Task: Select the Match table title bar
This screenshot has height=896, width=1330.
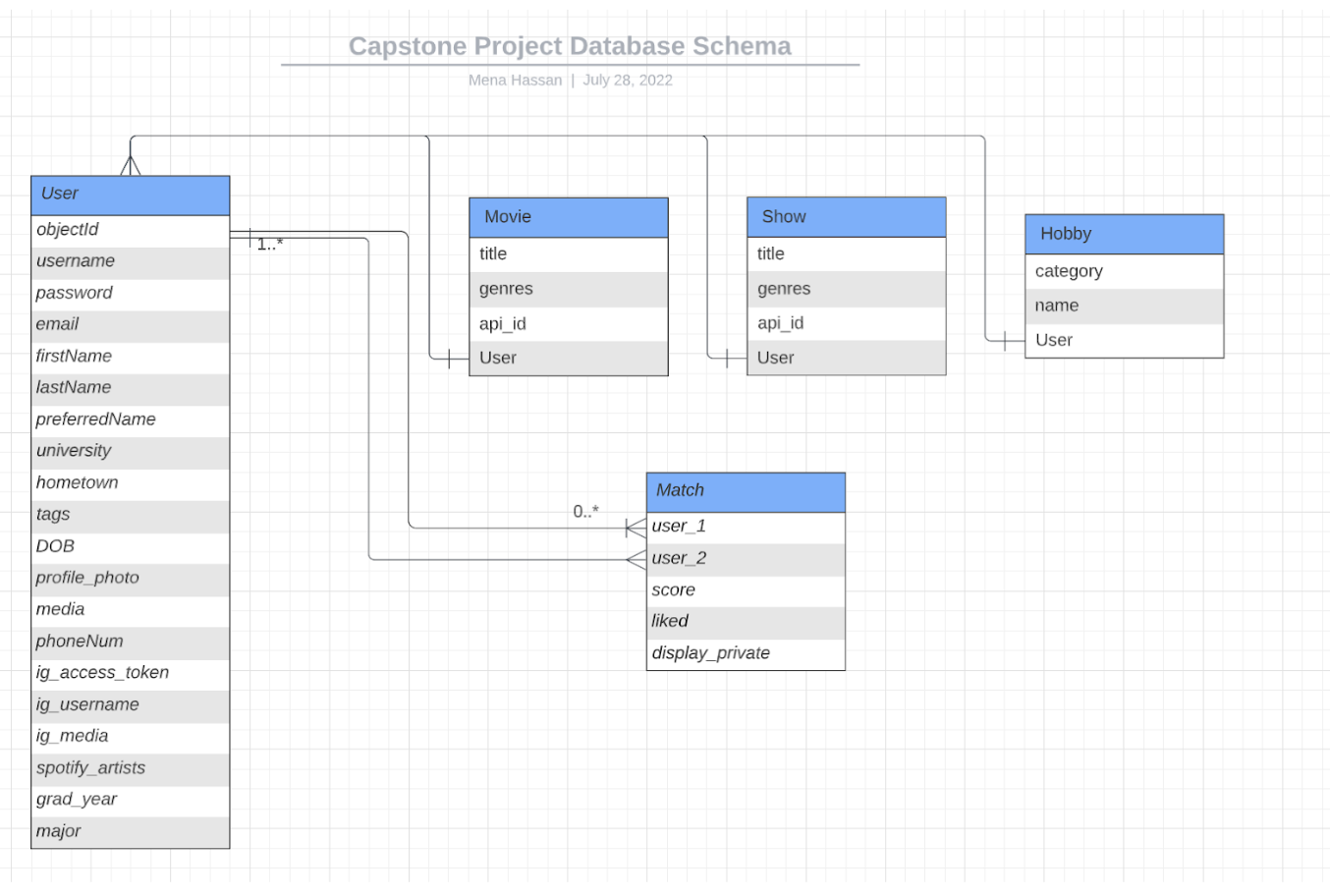Action: point(745,490)
